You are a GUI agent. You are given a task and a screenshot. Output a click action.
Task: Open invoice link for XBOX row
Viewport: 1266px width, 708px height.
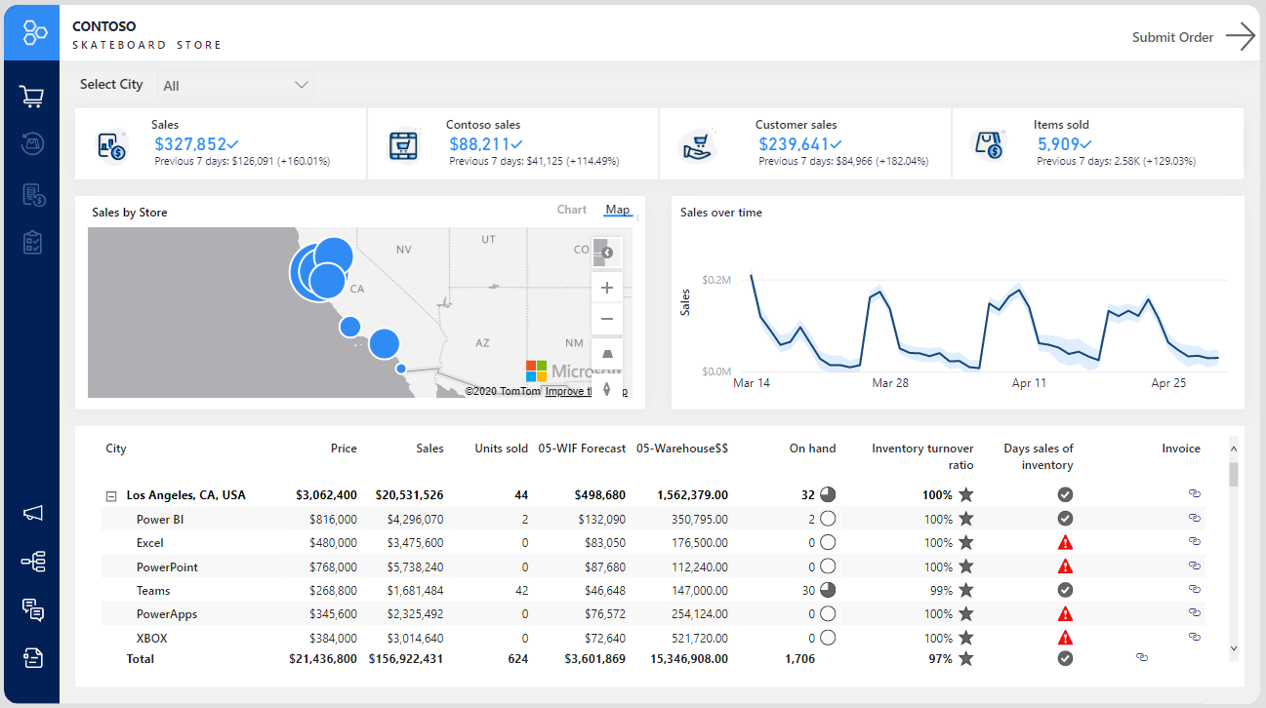(x=1194, y=636)
